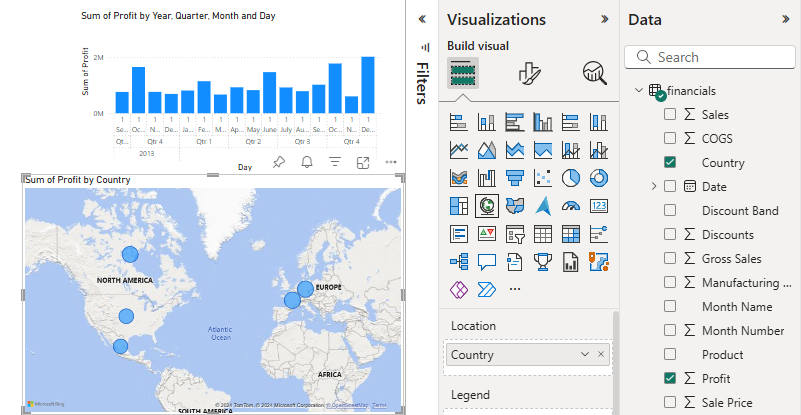801x415 pixels.
Task: Select the Treemap visual
Action: [459, 206]
